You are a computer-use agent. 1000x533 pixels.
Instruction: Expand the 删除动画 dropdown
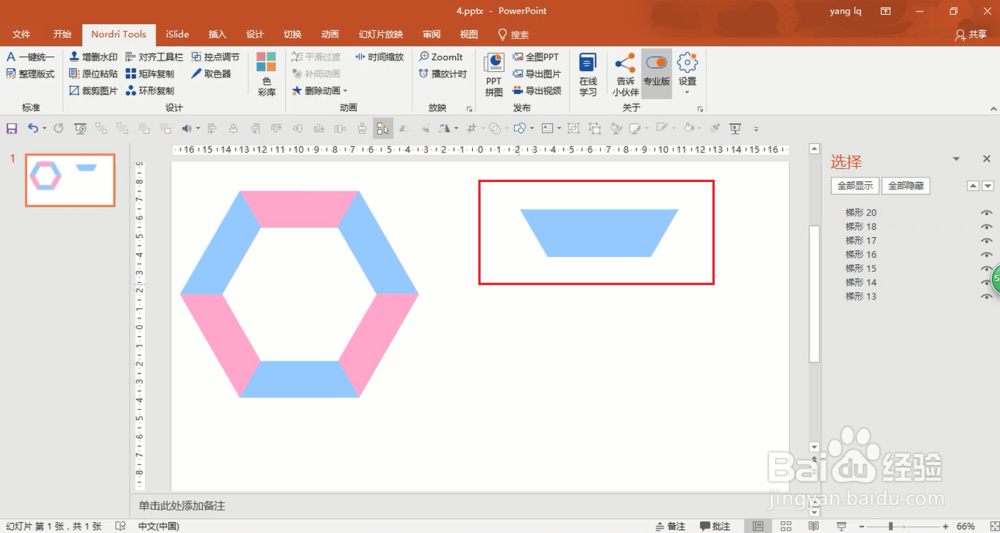click(320, 91)
